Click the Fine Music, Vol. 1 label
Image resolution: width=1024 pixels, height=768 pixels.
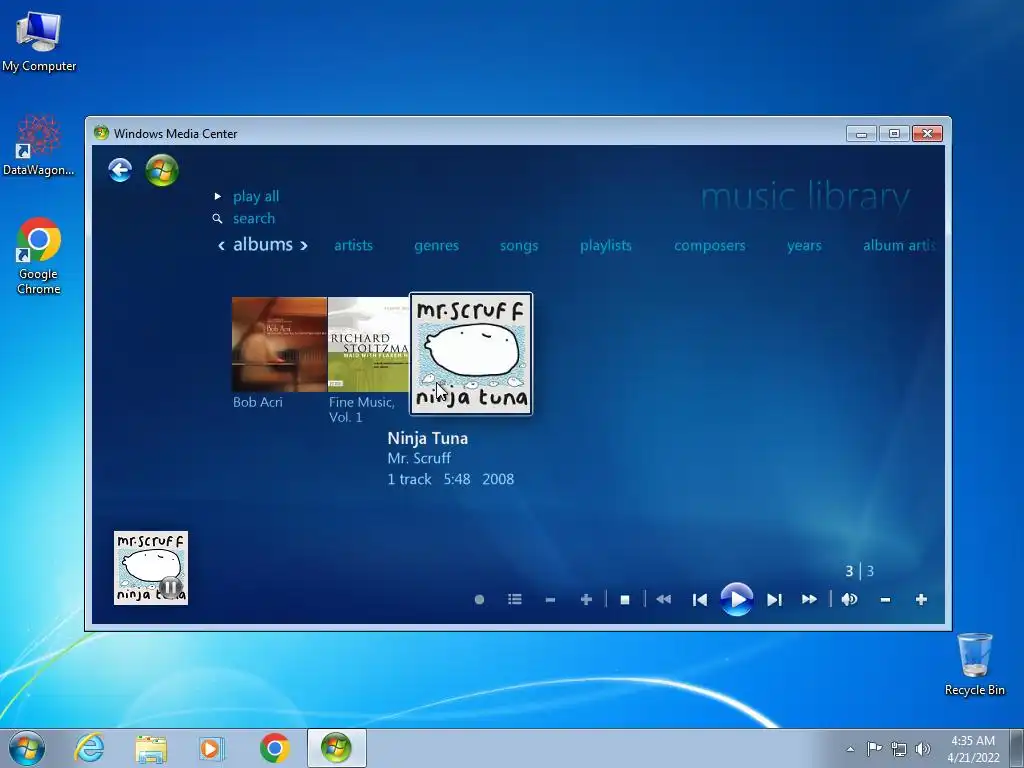click(x=362, y=409)
